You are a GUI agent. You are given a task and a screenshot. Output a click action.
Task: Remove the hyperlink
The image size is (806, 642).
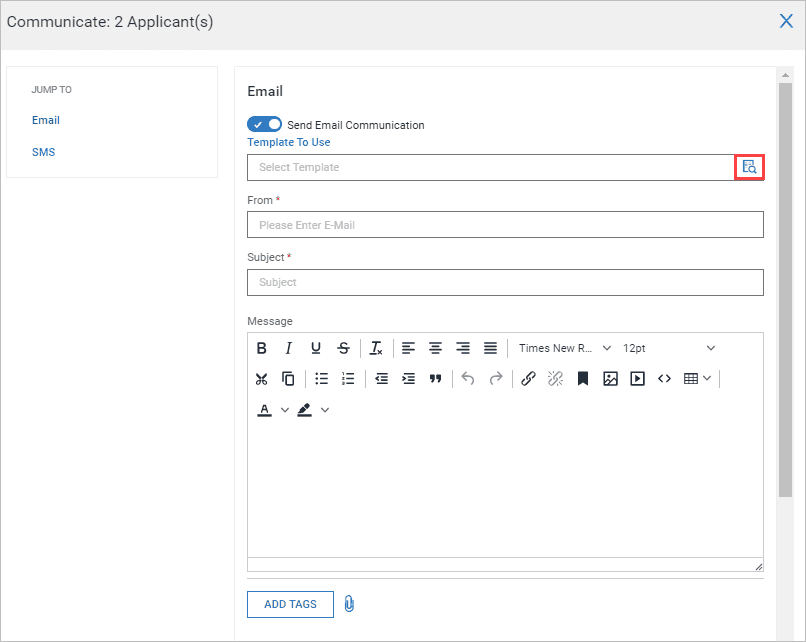pyautogui.click(x=555, y=379)
